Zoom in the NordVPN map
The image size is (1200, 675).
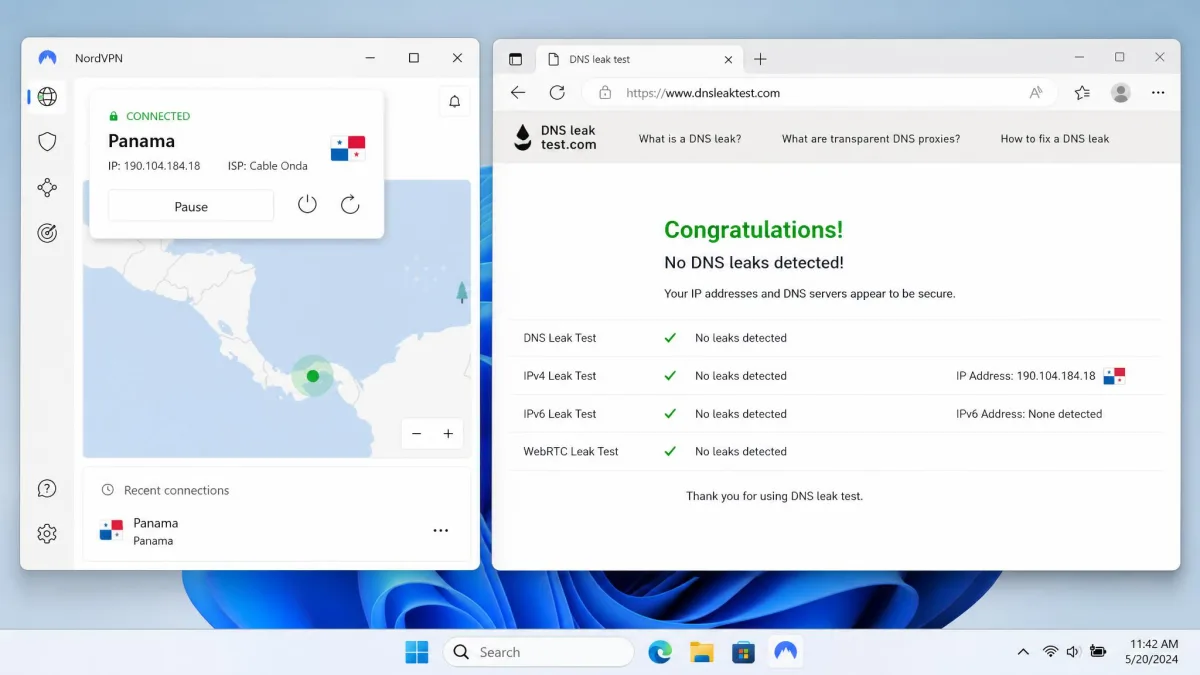(448, 433)
